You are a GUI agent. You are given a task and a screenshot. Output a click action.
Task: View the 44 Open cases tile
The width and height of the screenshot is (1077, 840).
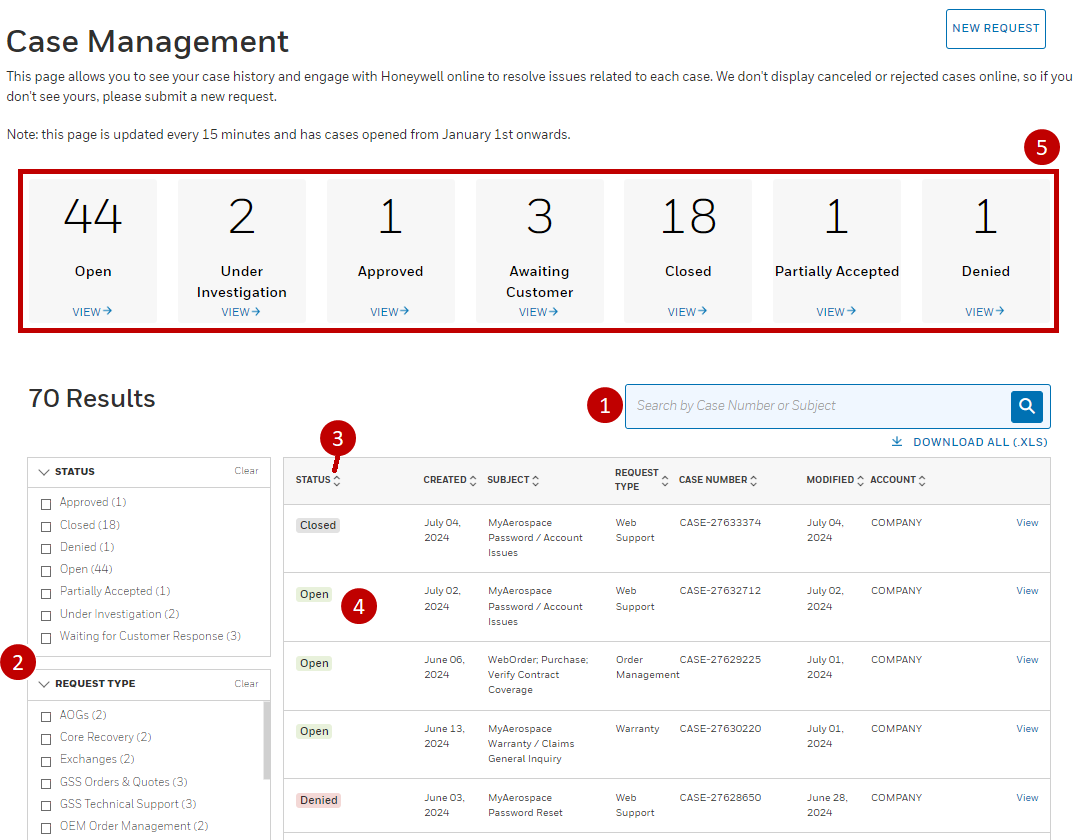(x=92, y=312)
